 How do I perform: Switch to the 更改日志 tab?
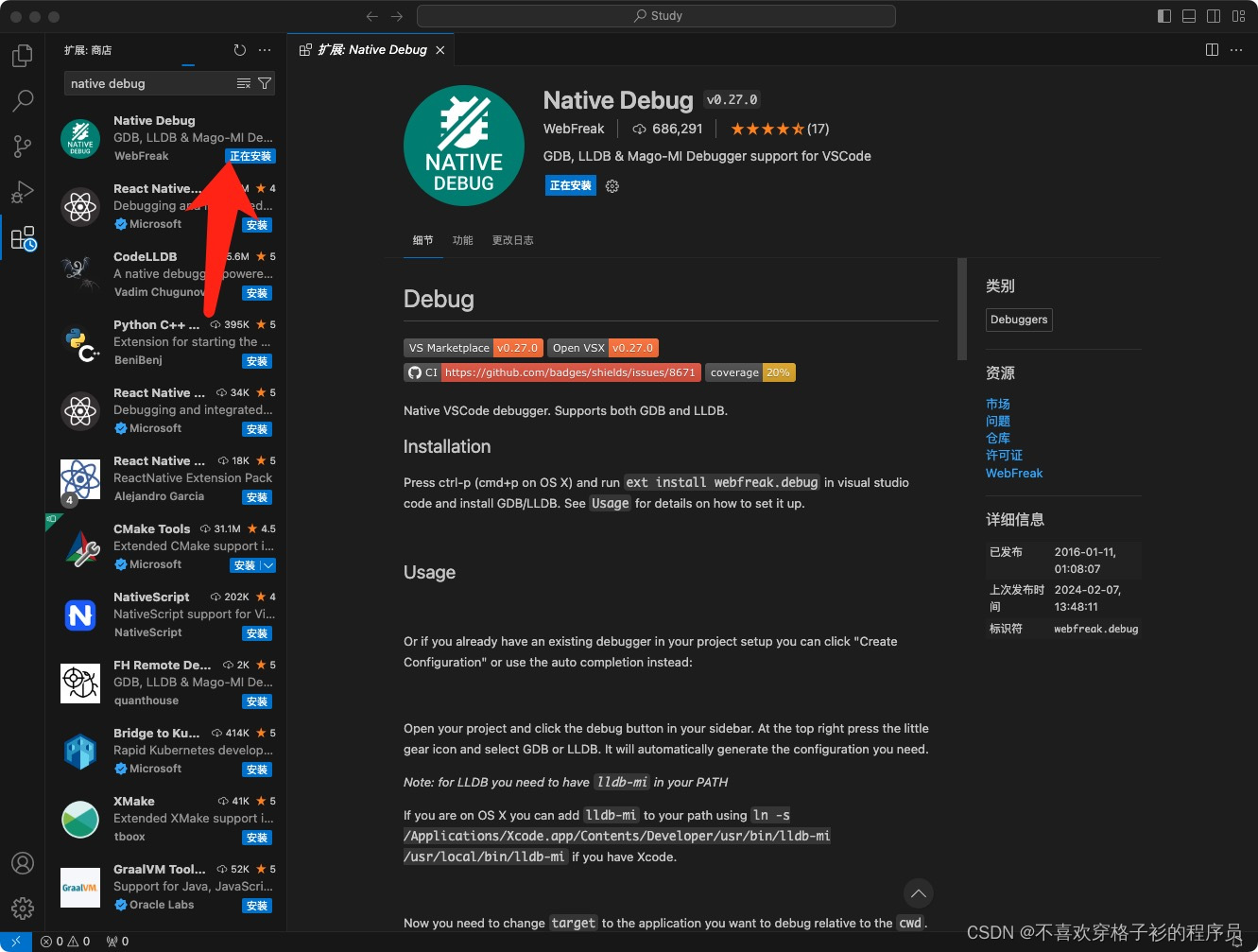click(512, 239)
